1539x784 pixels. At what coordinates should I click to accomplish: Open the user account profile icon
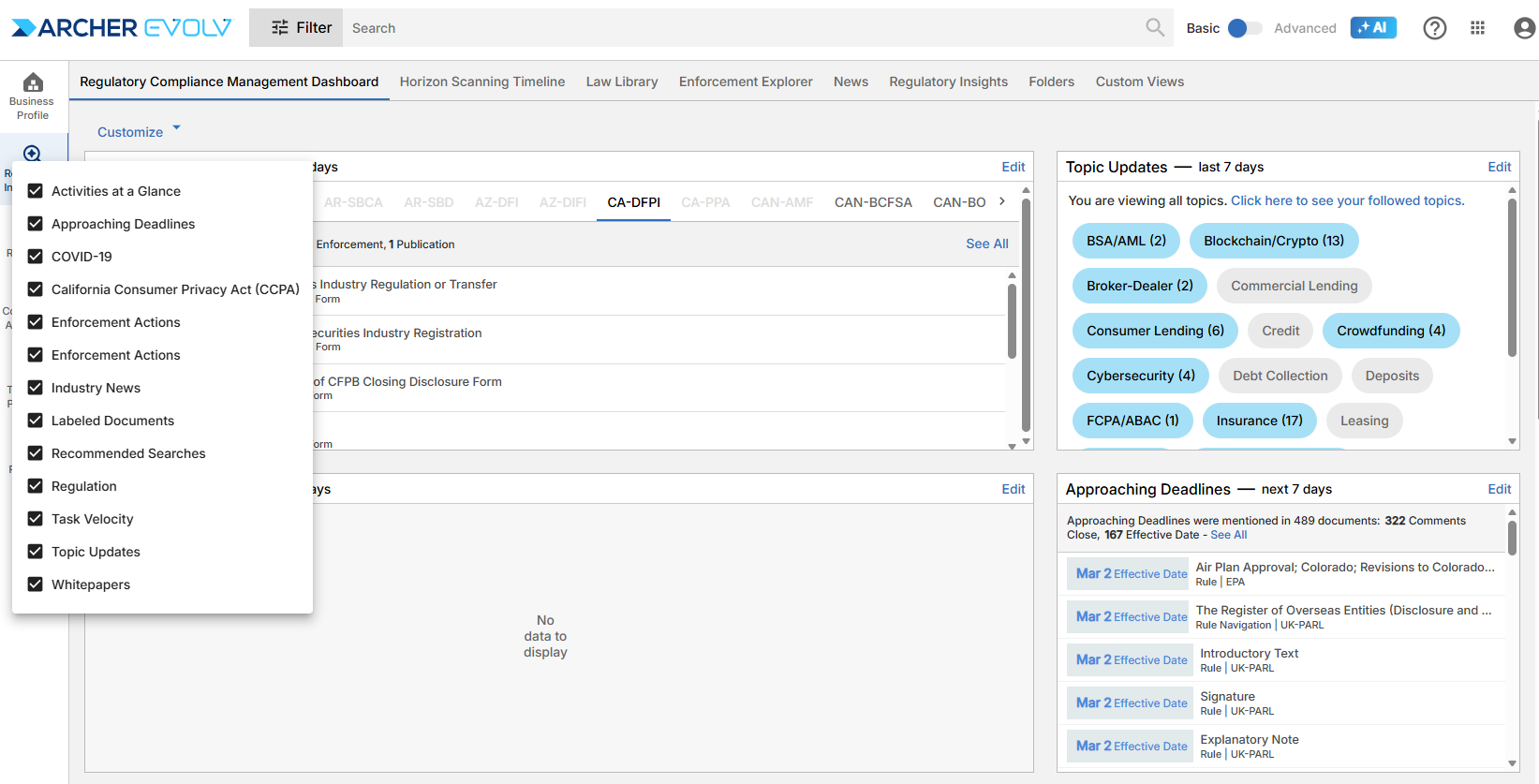pyautogui.click(x=1524, y=28)
